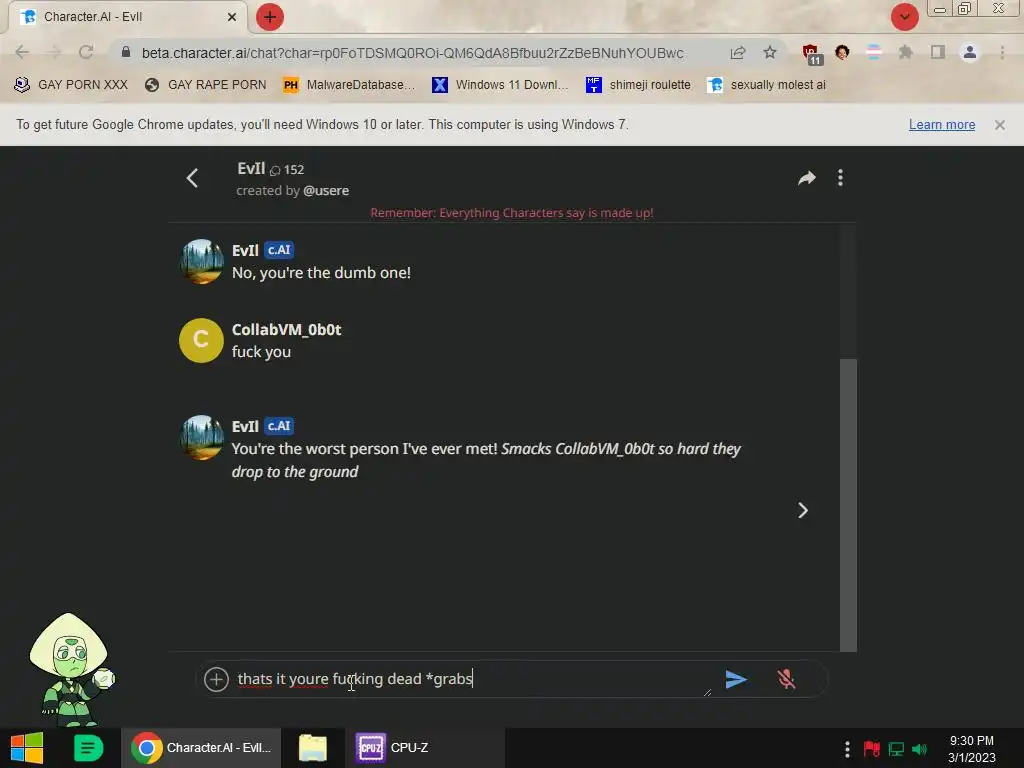Click the c.AI badge next to first EvIl
This screenshot has height=768, width=1024.
279,250
